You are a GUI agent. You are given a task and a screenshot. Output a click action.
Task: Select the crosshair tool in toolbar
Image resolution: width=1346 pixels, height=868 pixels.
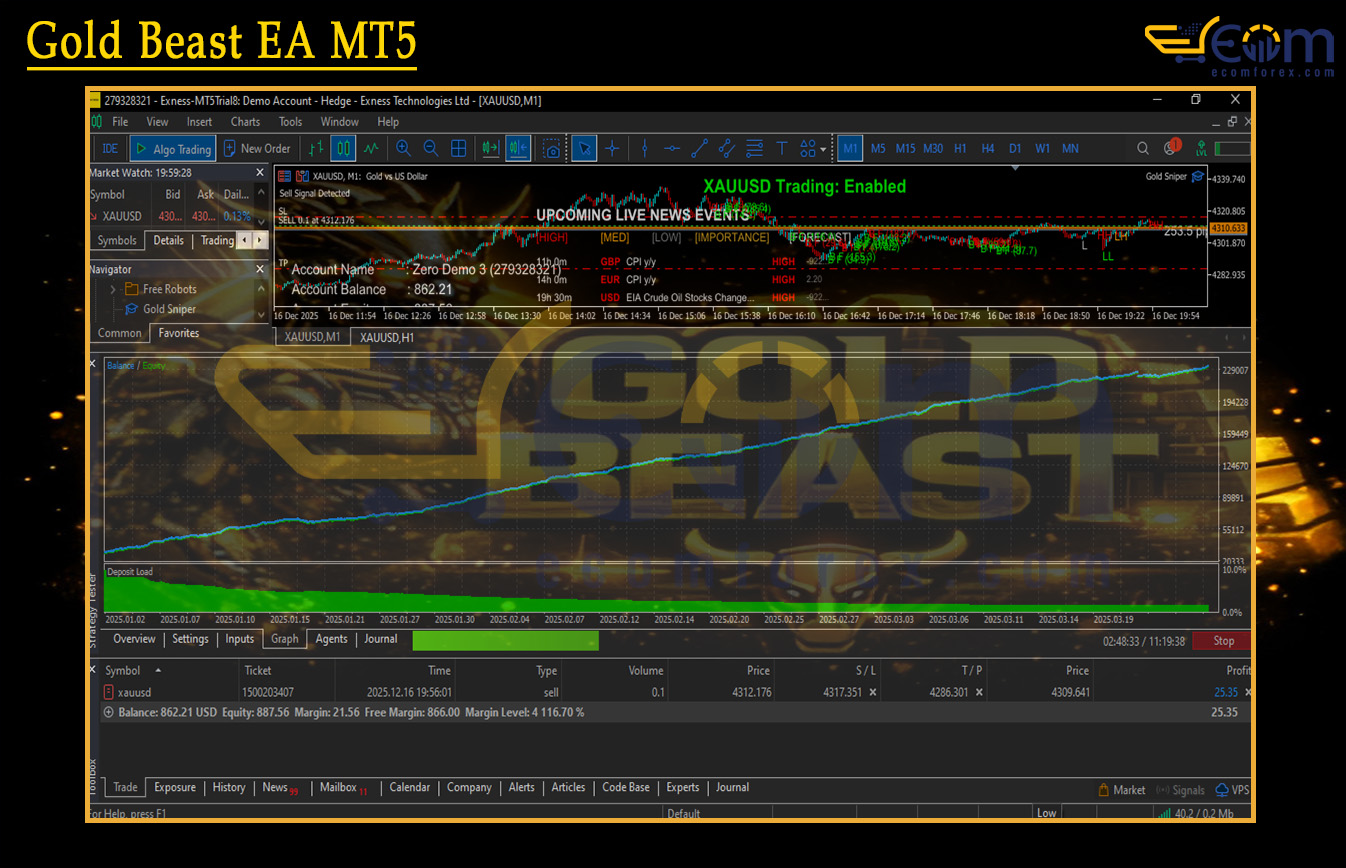click(612, 149)
